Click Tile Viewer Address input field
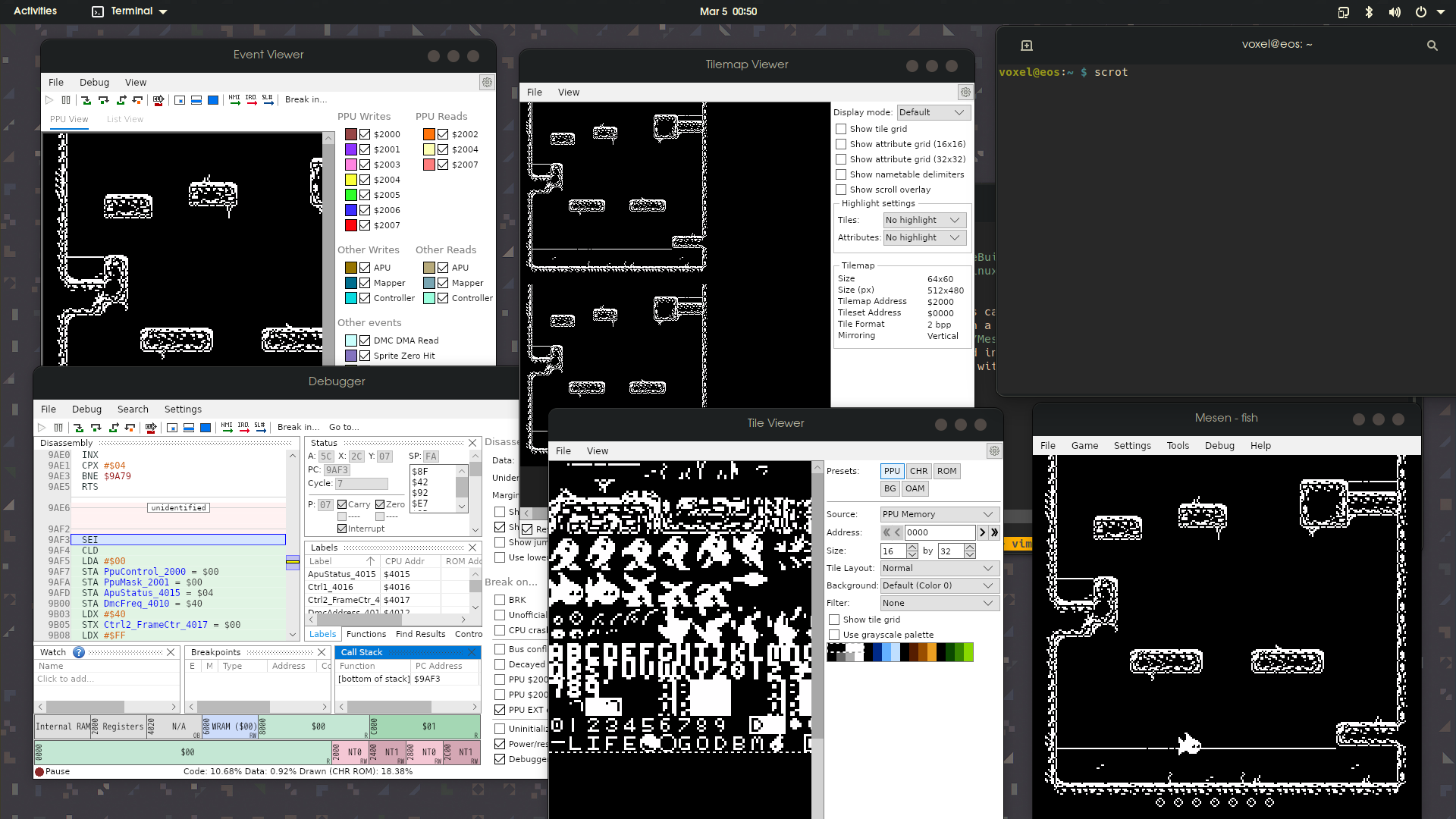This screenshot has height=819, width=1456. coord(940,532)
